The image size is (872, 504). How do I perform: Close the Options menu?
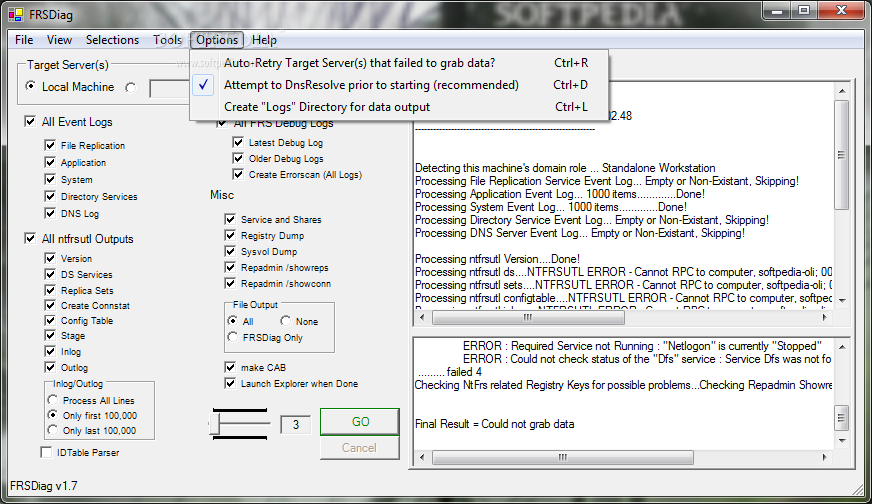[217, 40]
